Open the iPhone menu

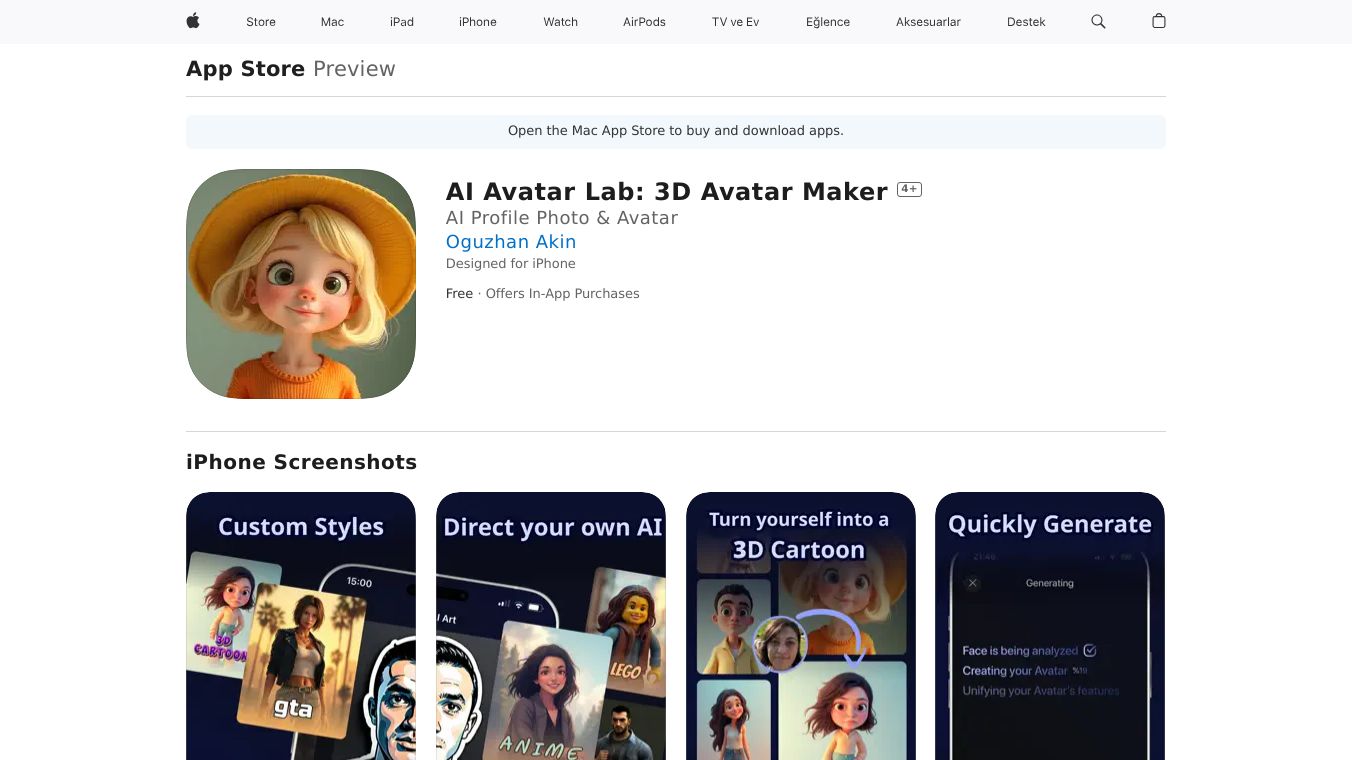[x=478, y=22]
